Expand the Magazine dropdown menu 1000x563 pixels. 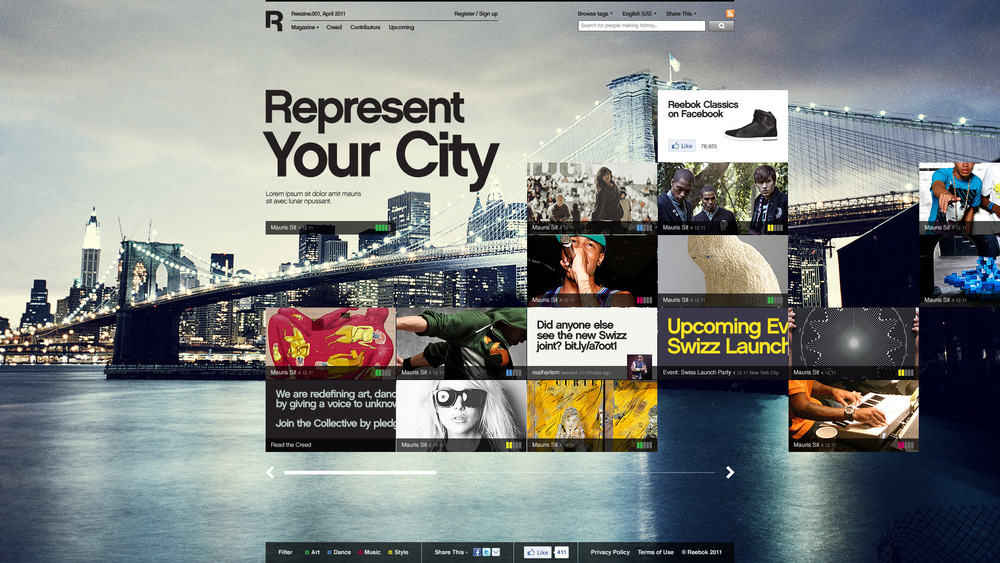pyautogui.click(x=304, y=27)
